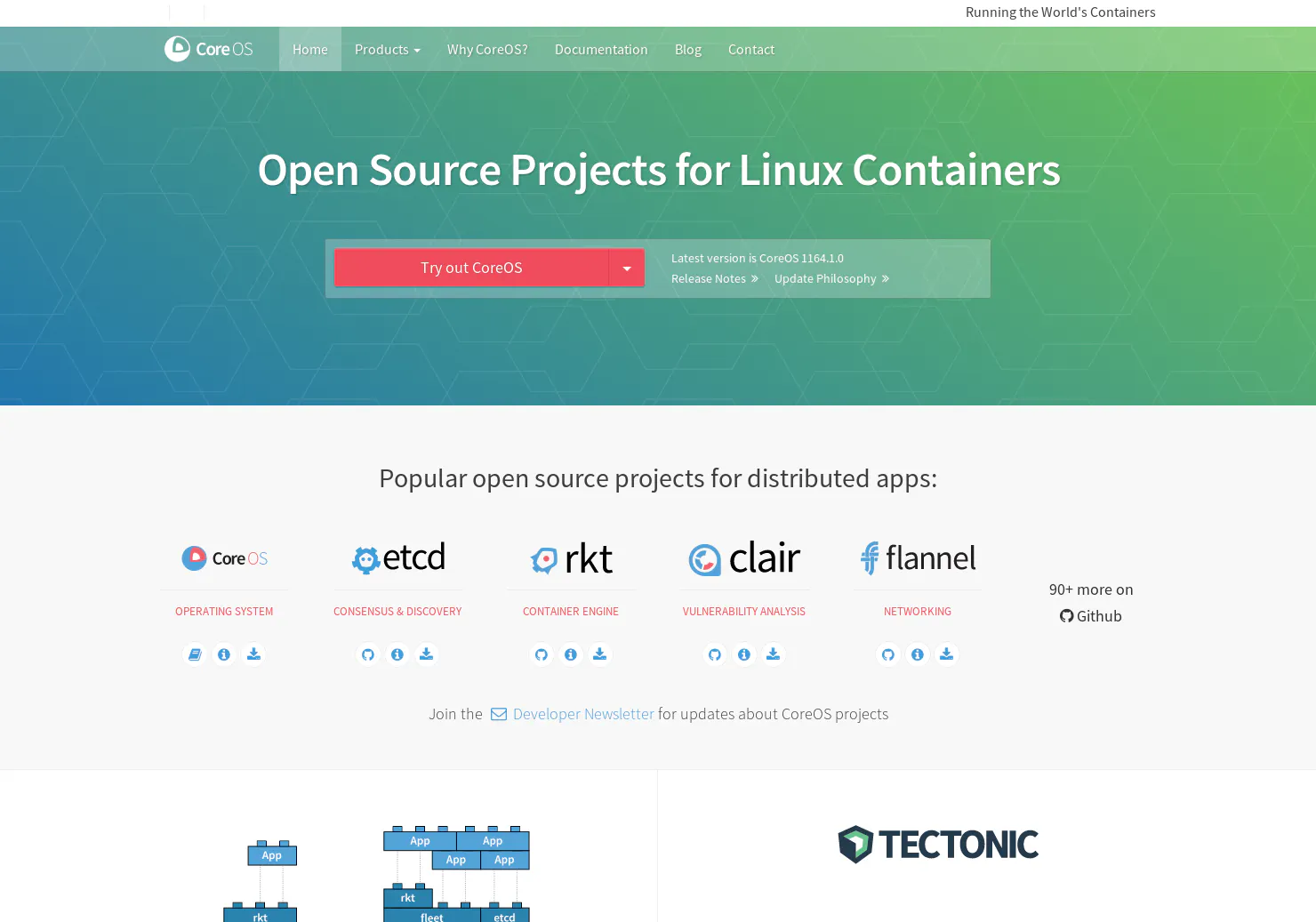Navigate to the Blog
Viewport: 1316px width, 922px height.
pyautogui.click(x=688, y=50)
